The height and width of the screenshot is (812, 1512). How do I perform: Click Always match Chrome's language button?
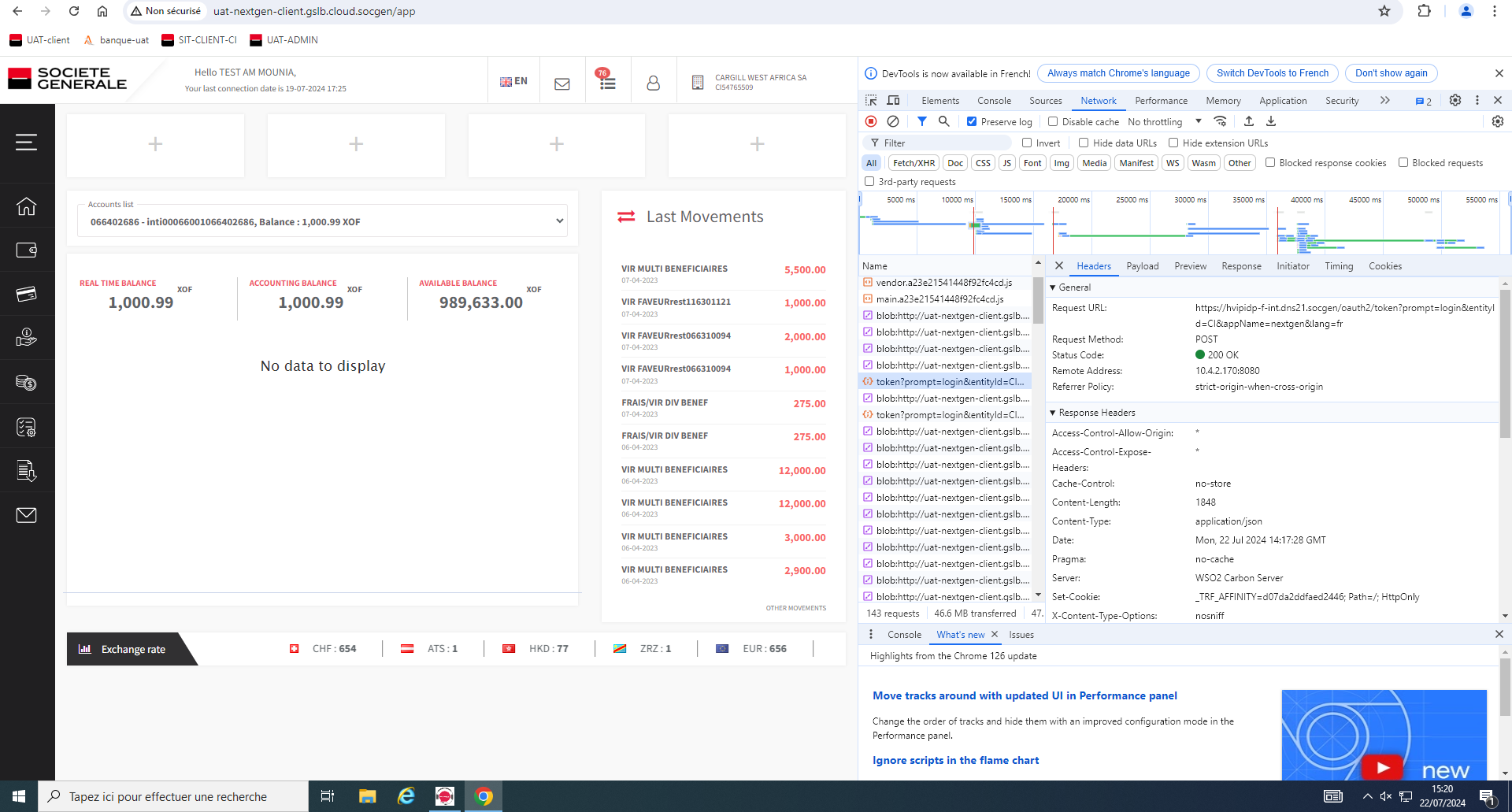click(x=1118, y=73)
